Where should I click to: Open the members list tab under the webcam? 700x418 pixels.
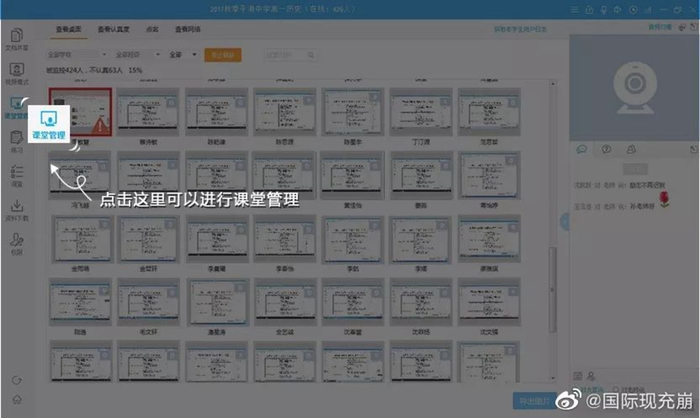pyautogui.click(x=631, y=149)
